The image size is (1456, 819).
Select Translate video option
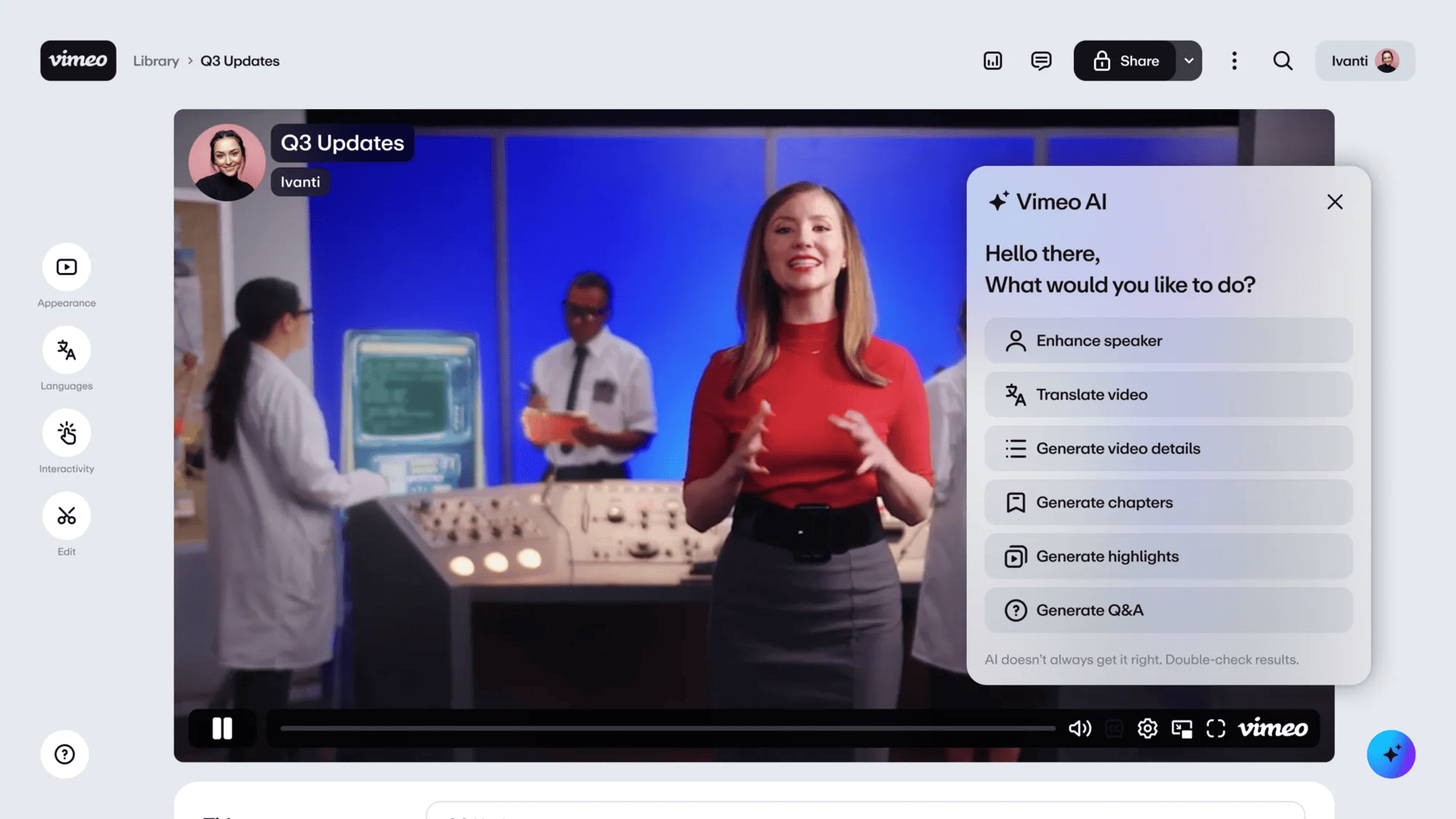coord(1169,394)
